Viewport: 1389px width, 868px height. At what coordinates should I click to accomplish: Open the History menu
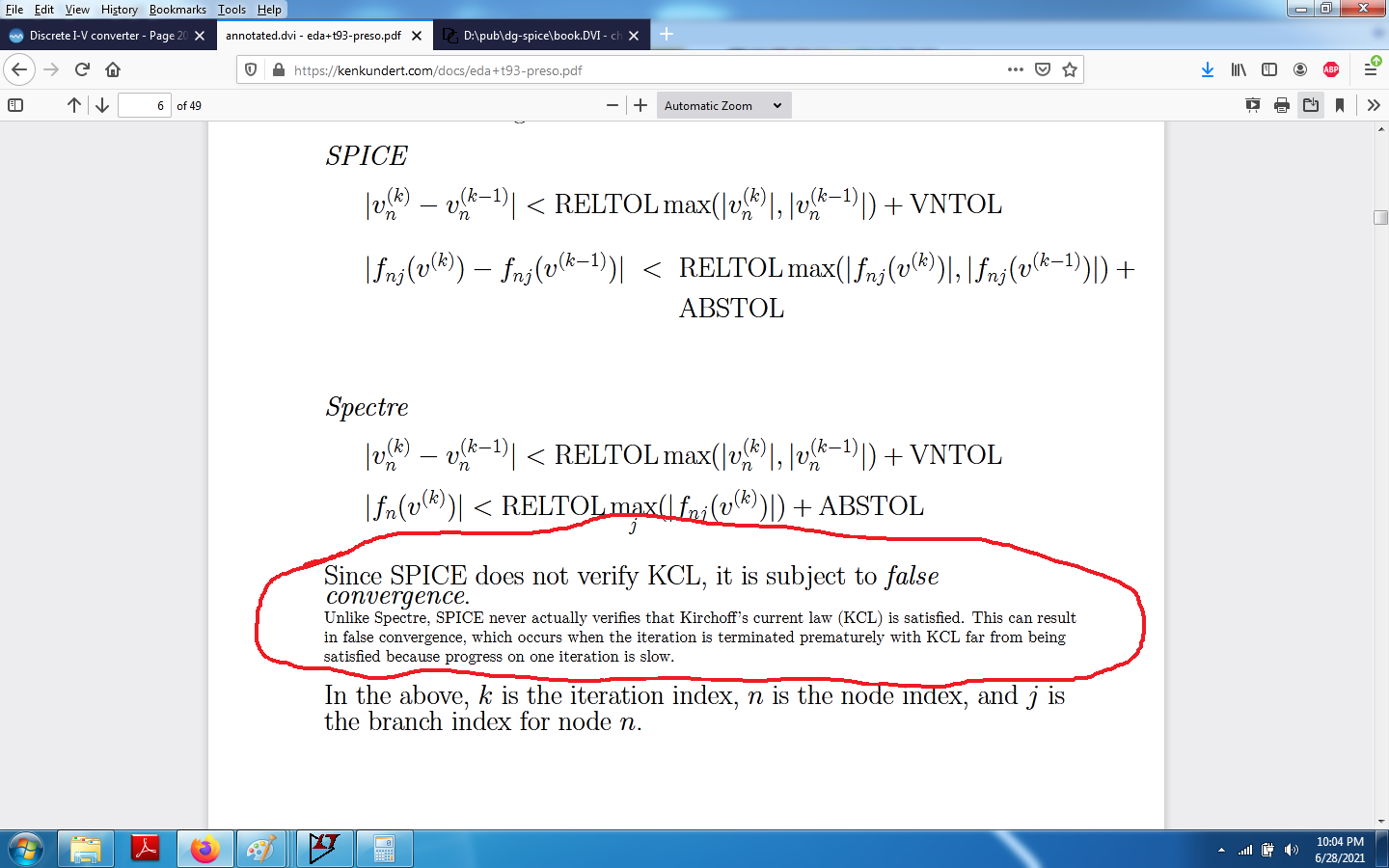click(120, 10)
